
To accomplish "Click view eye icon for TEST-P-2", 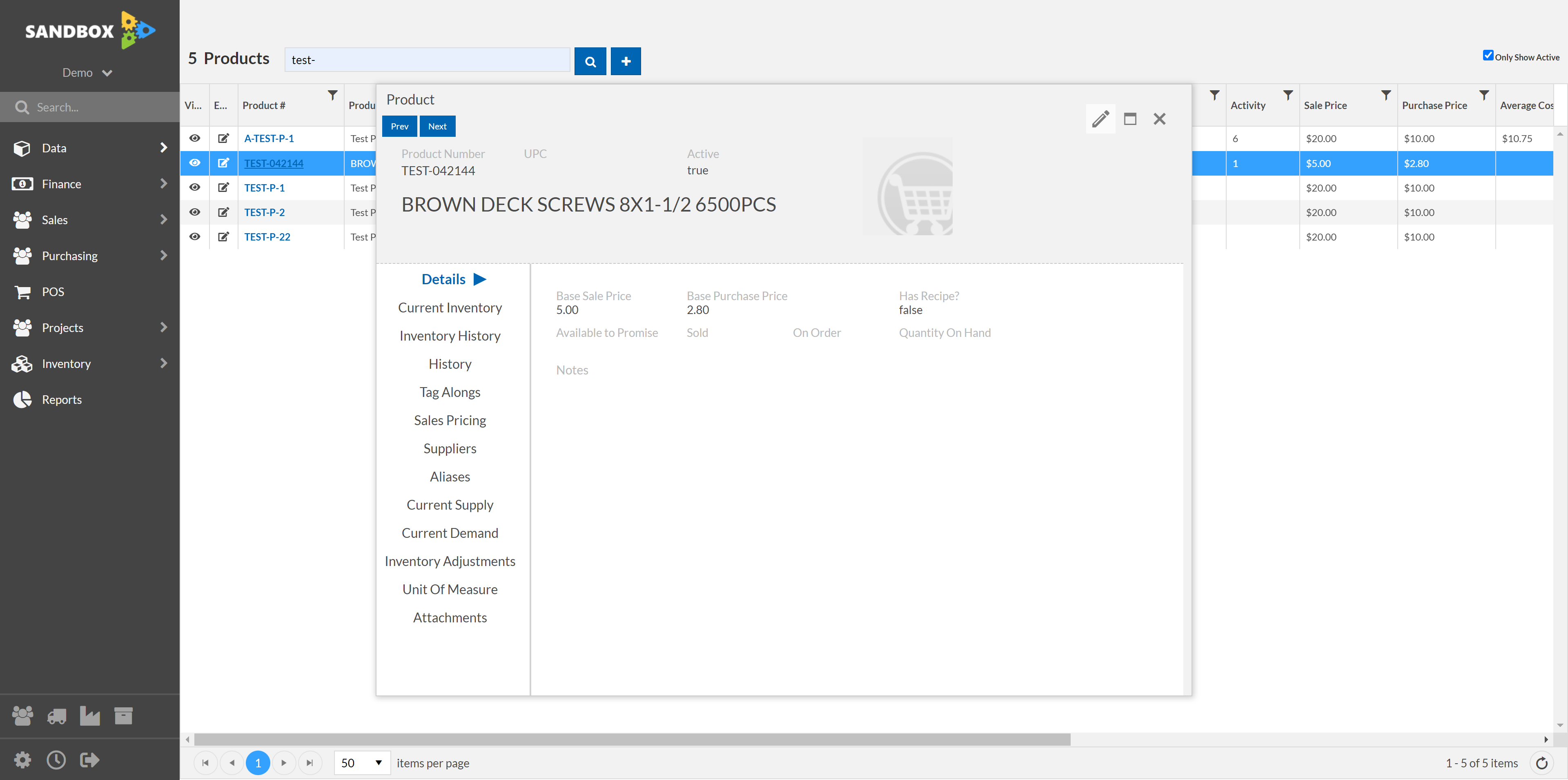I will tap(195, 212).
